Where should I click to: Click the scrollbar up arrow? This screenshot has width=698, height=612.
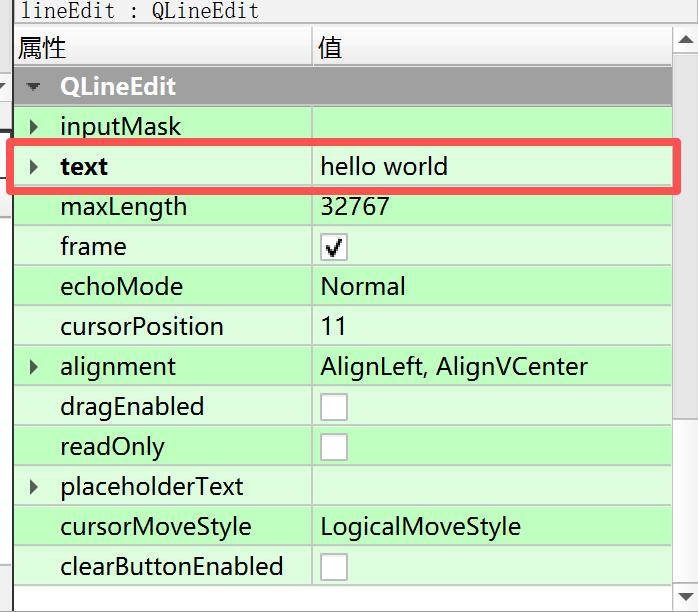tap(686, 40)
